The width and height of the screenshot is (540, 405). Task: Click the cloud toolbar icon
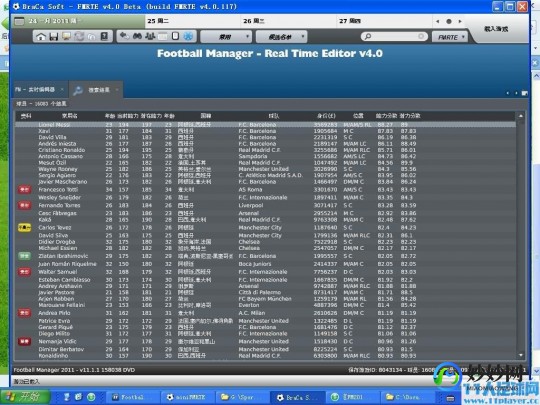(91, 37)
